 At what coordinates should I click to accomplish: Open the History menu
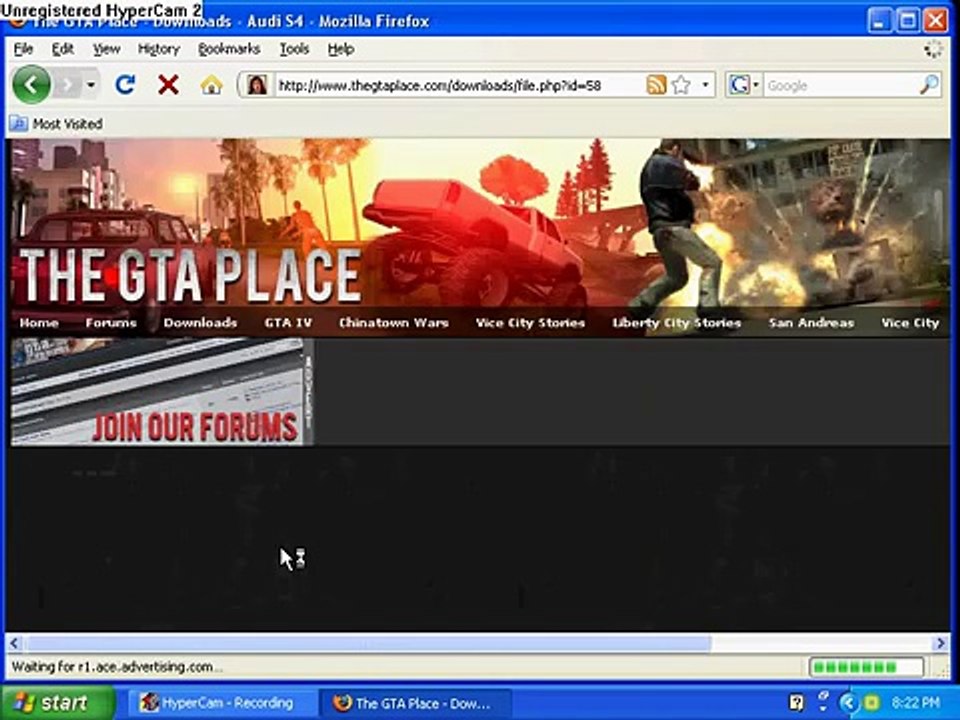[x=159, y=49]
